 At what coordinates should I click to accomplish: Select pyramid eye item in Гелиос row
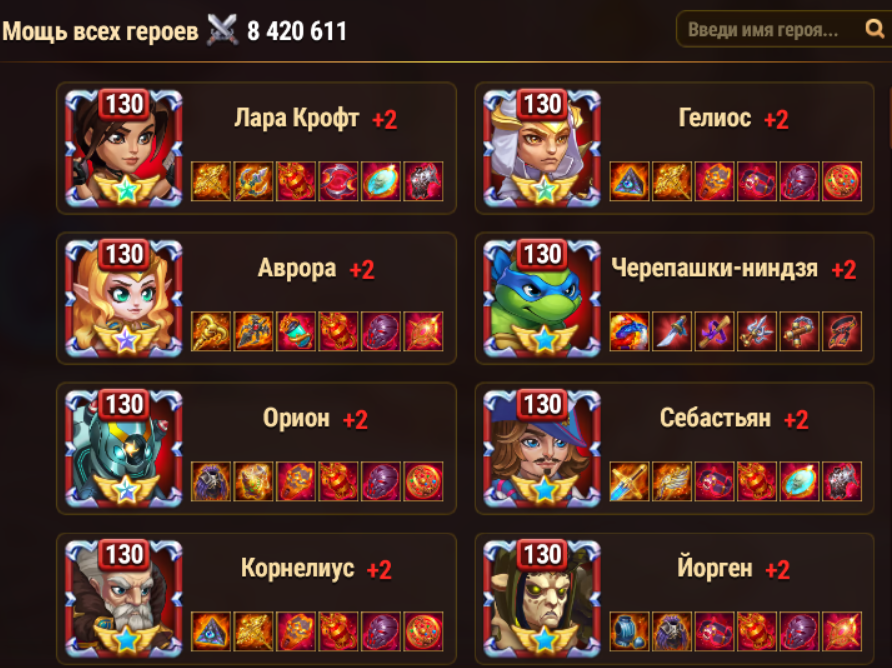[629, 182]
